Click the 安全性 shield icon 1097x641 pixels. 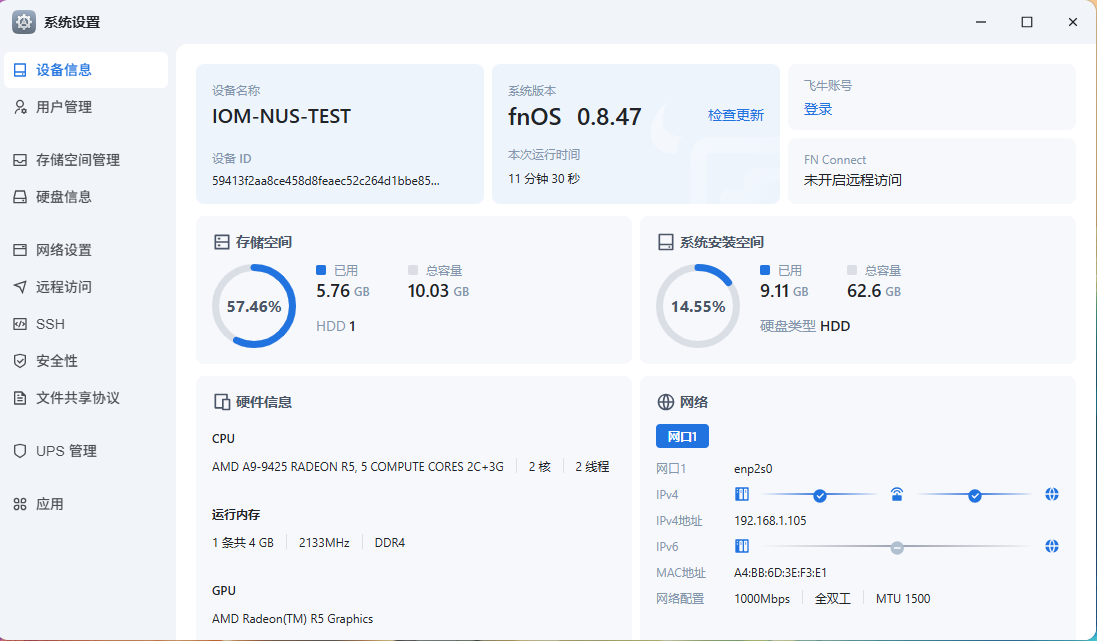tap(20, 361)
